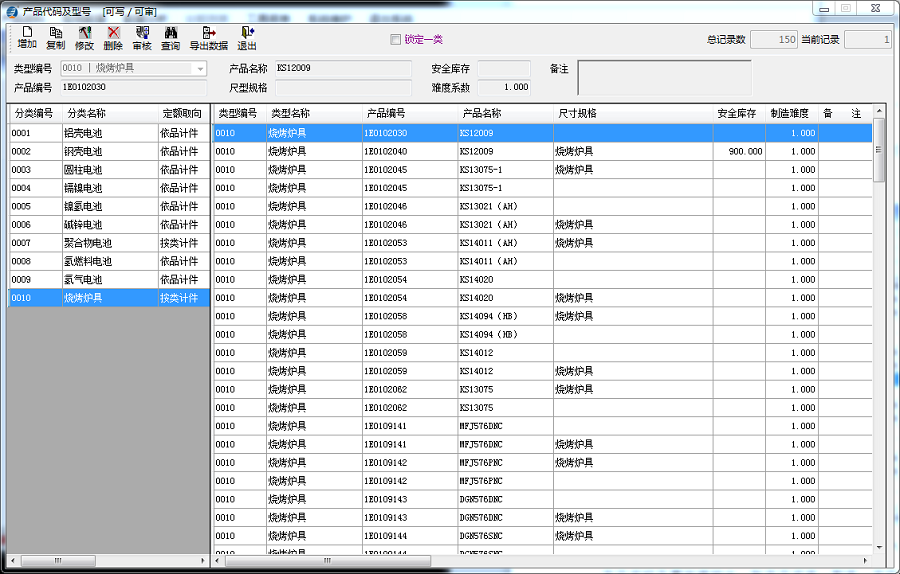Open the 类型编号 dropdown list

pyautogui.click(x=200, y=69)
